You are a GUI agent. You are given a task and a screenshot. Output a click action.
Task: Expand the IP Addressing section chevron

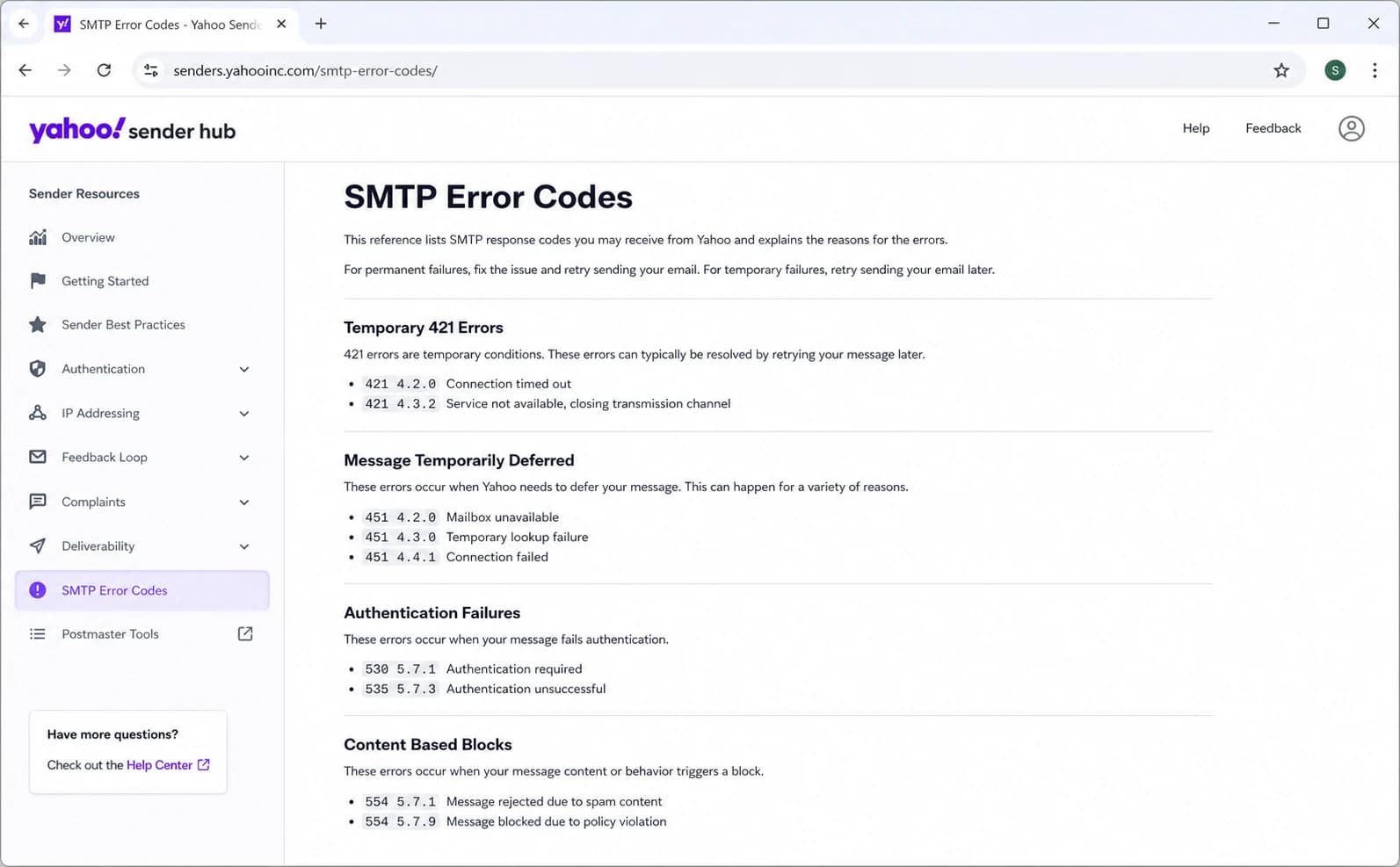244,413
